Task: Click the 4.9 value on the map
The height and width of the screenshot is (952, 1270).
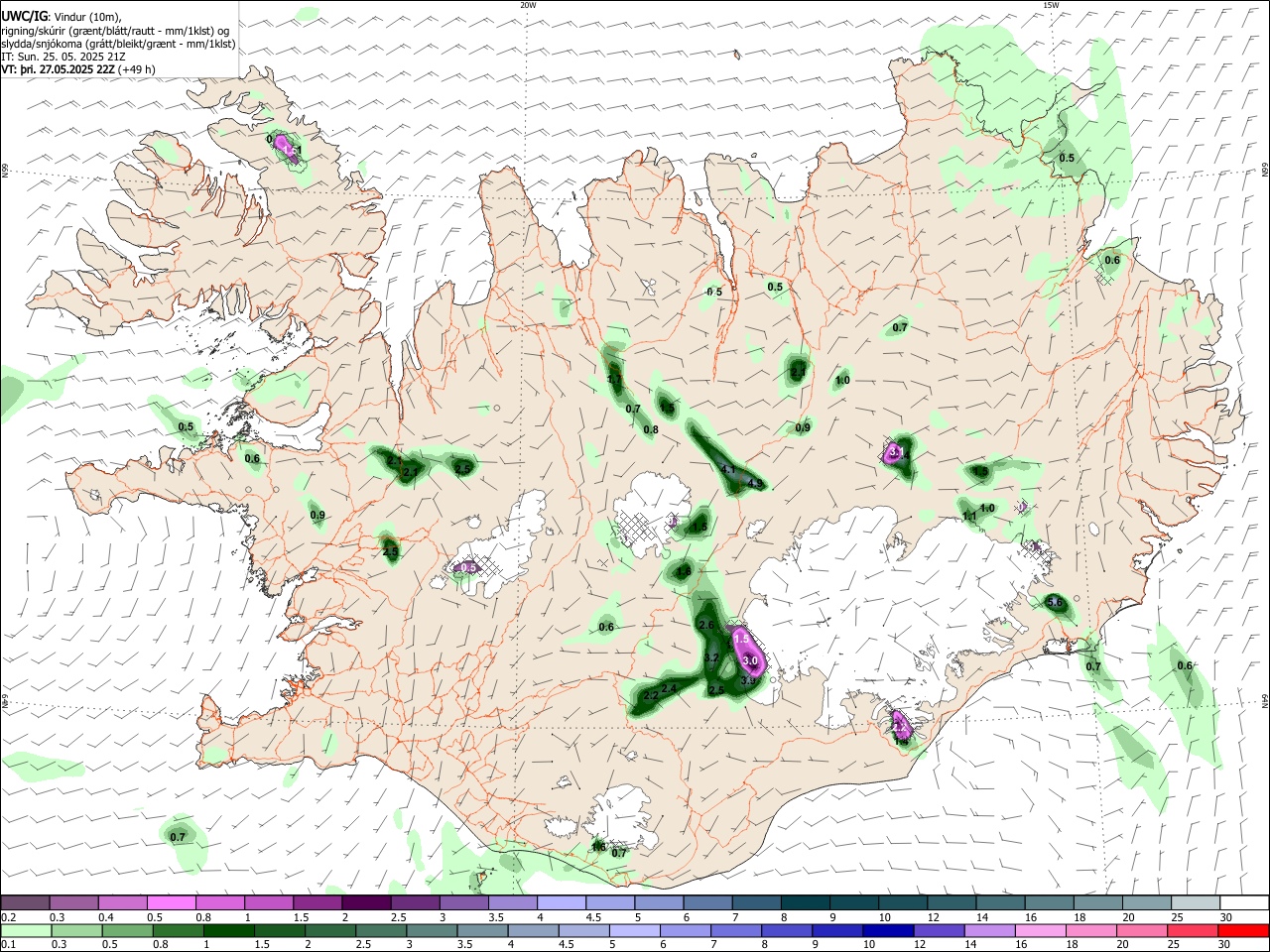Action: [755, 483]
